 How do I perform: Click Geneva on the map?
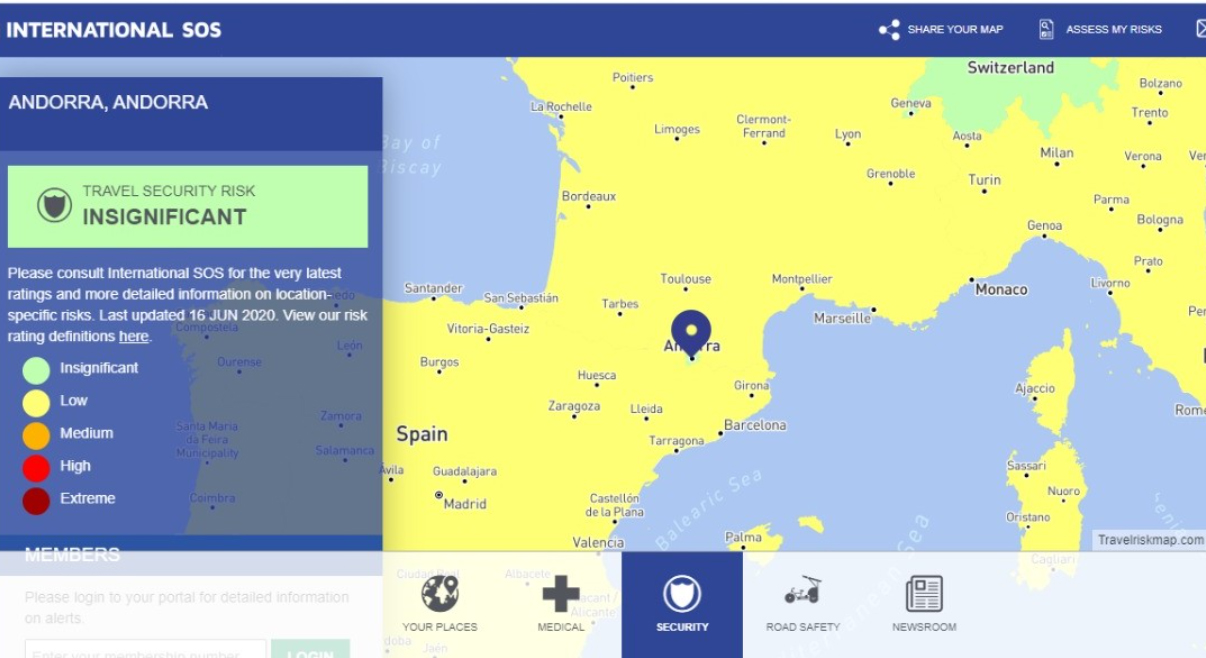pos(911,103)
